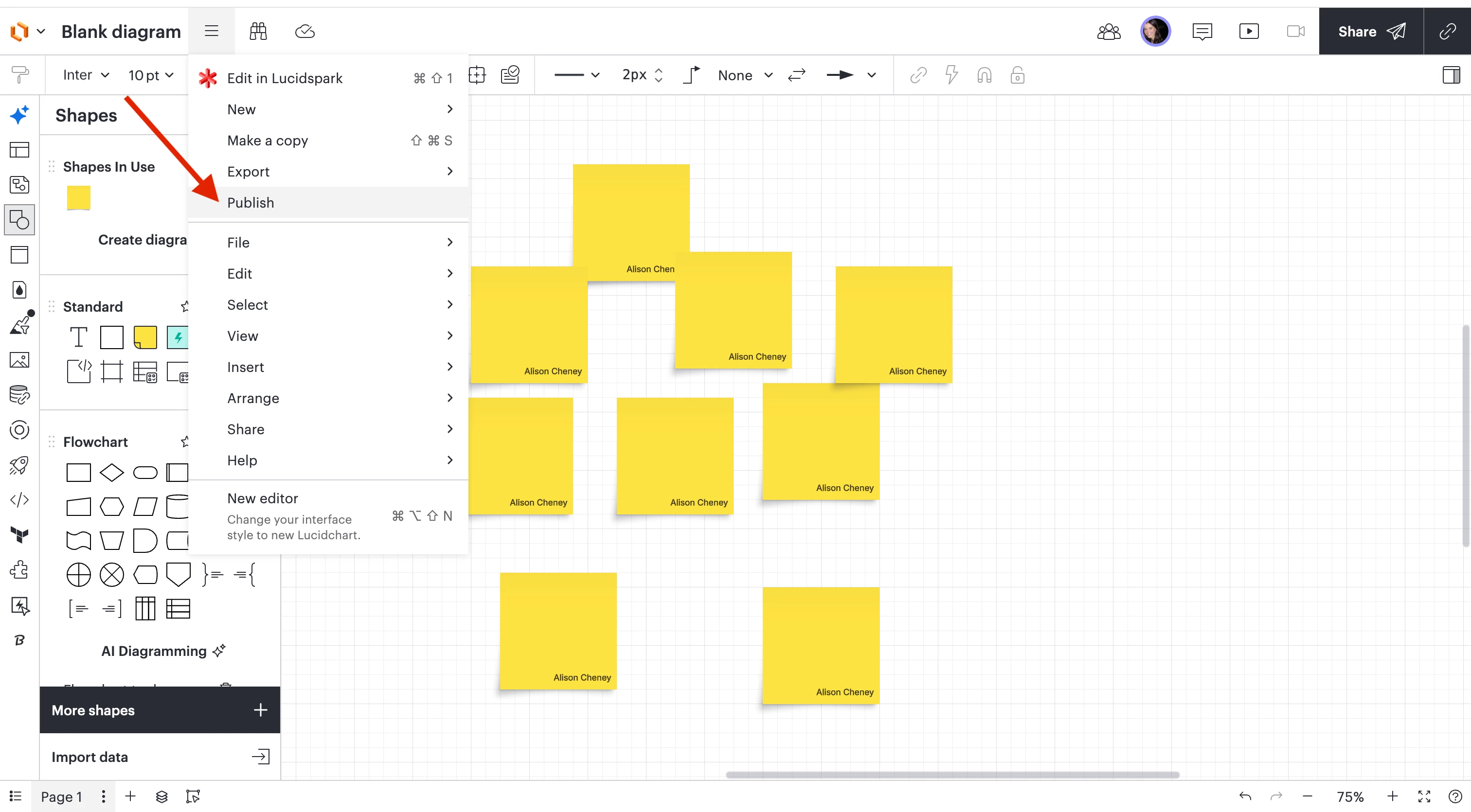The image size is (1471, 812).
Task: Toggle fullscreen mode icon
Action: (1424, 796)
